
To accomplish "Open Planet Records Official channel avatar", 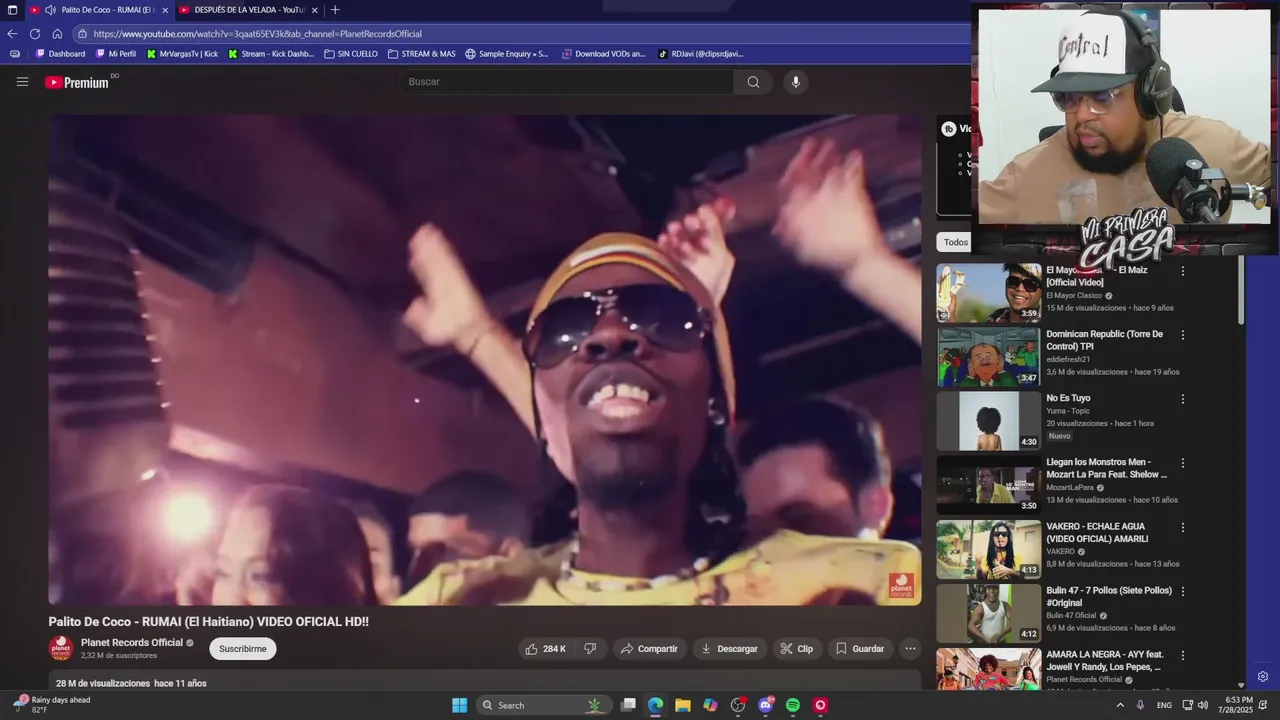I will 61,648.
